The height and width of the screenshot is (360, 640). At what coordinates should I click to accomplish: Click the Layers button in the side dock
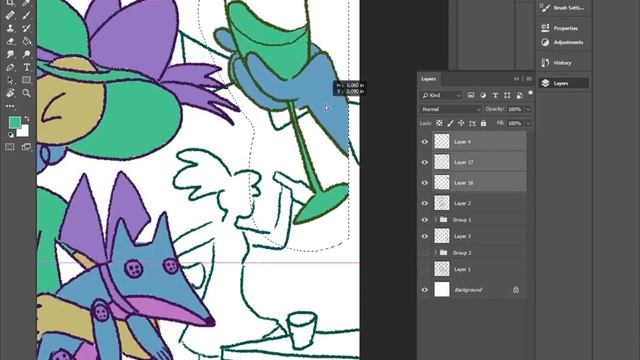563,83
